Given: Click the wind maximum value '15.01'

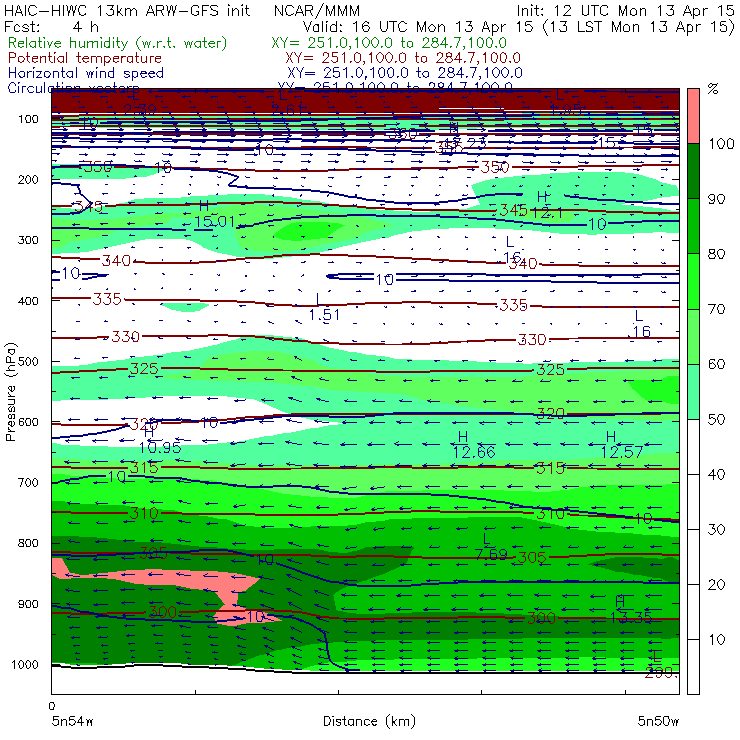Looking at the screenshot, I should tap(214, 221).
